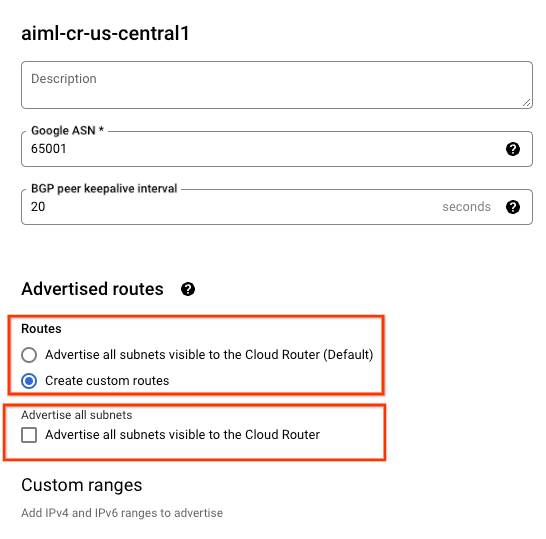546x539 pixels.
Task: Grab the Description box resize handle
Action: click(x=526, y=103)
